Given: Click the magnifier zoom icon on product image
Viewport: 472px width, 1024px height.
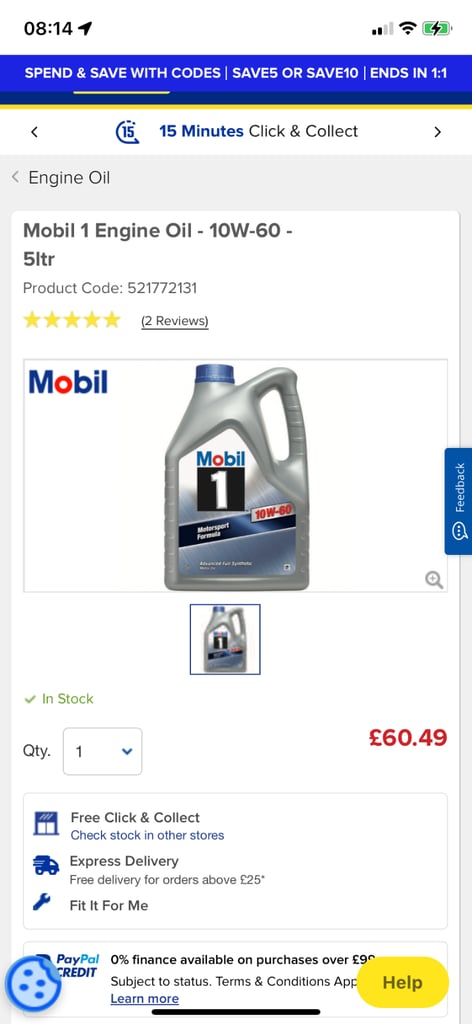Looking at the screenshot, I should pos(433,579).
